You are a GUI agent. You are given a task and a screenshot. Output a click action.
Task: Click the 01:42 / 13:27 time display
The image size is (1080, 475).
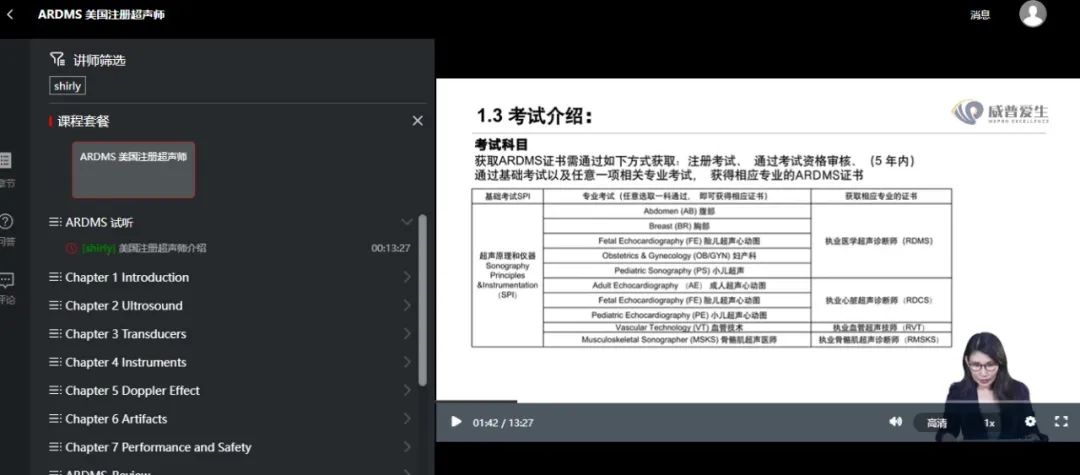503,423
